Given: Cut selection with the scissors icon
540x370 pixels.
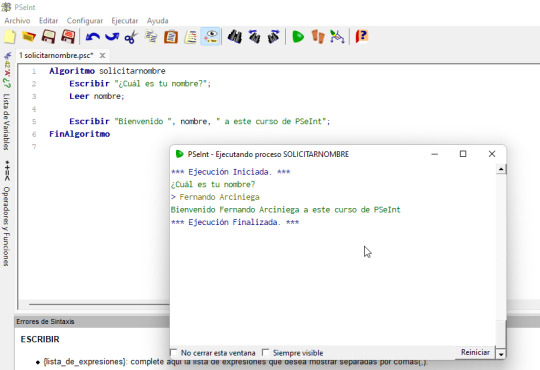Looking at the screenshot, I should (x=131, y=37).
